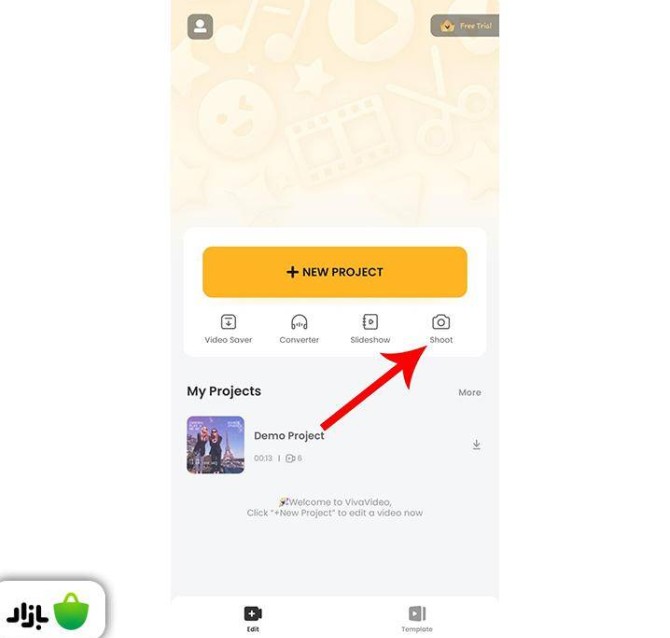Click the Edit camera-plus icon
This screenshot has width=670, height=638.
[x=253, y=614]
